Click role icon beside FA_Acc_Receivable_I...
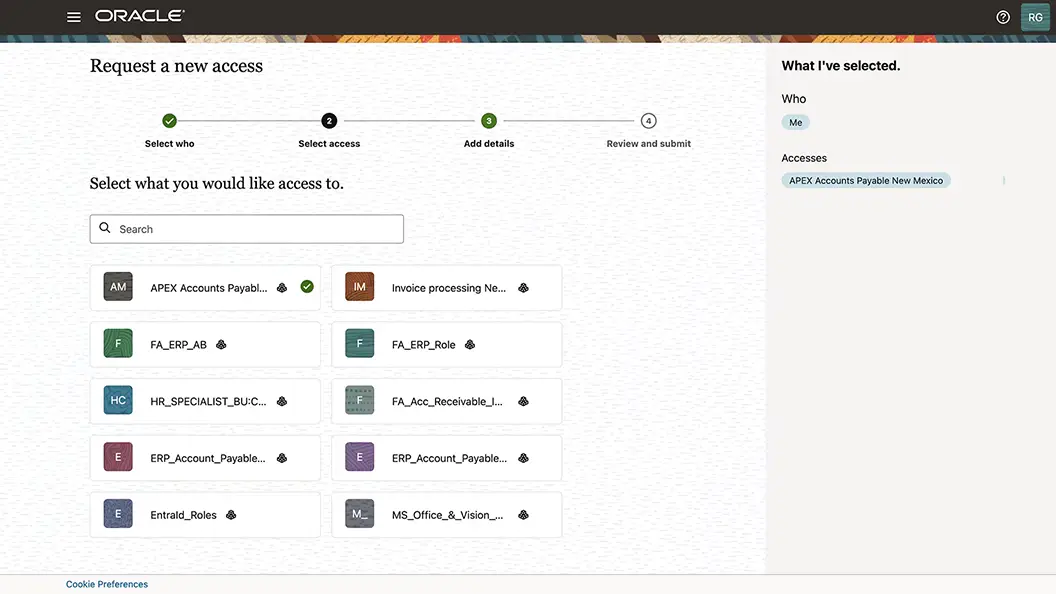Viewport: 1056px width, 594px height. coord(523,401)
